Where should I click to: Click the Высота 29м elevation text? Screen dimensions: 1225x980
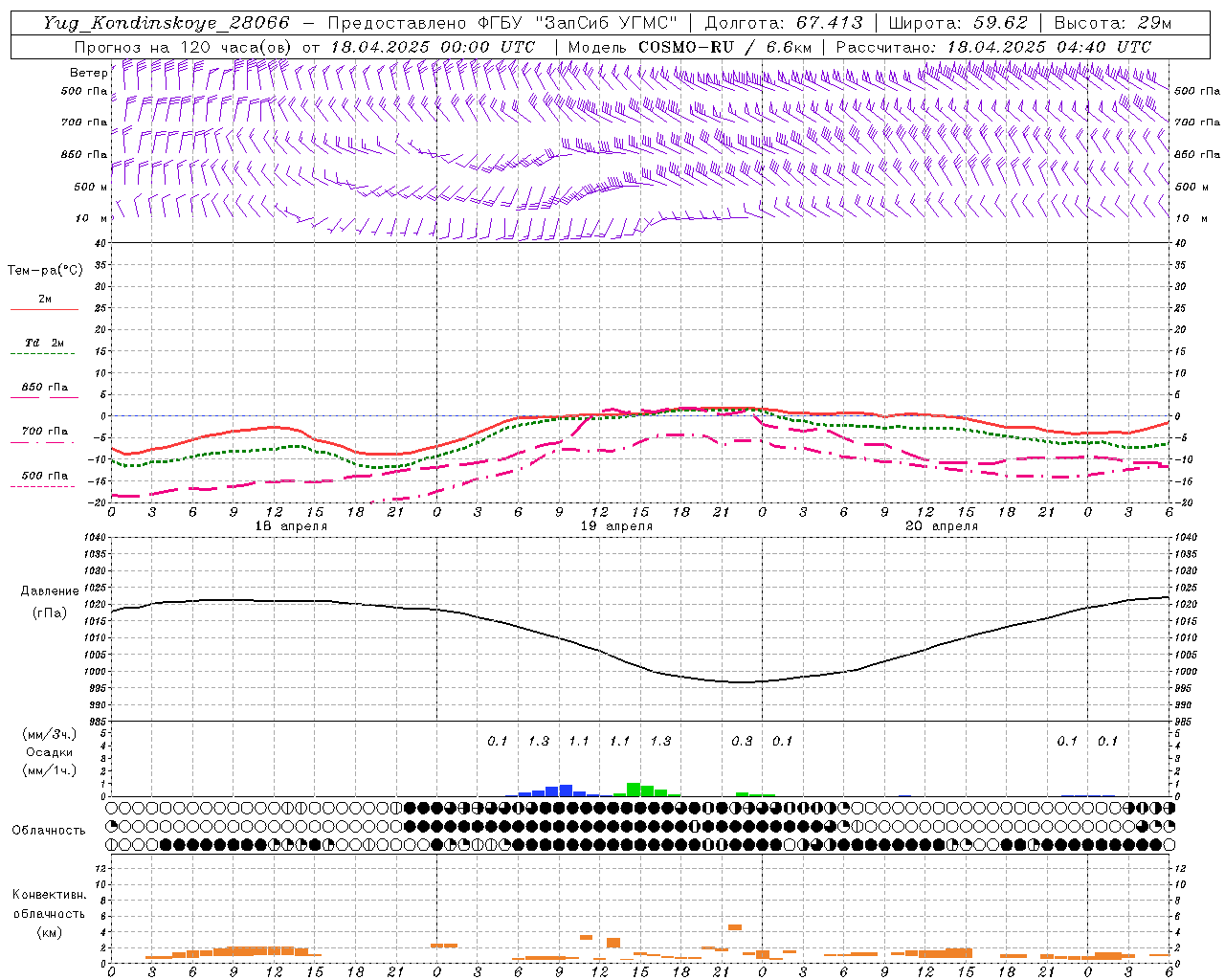pos(1112,23)
